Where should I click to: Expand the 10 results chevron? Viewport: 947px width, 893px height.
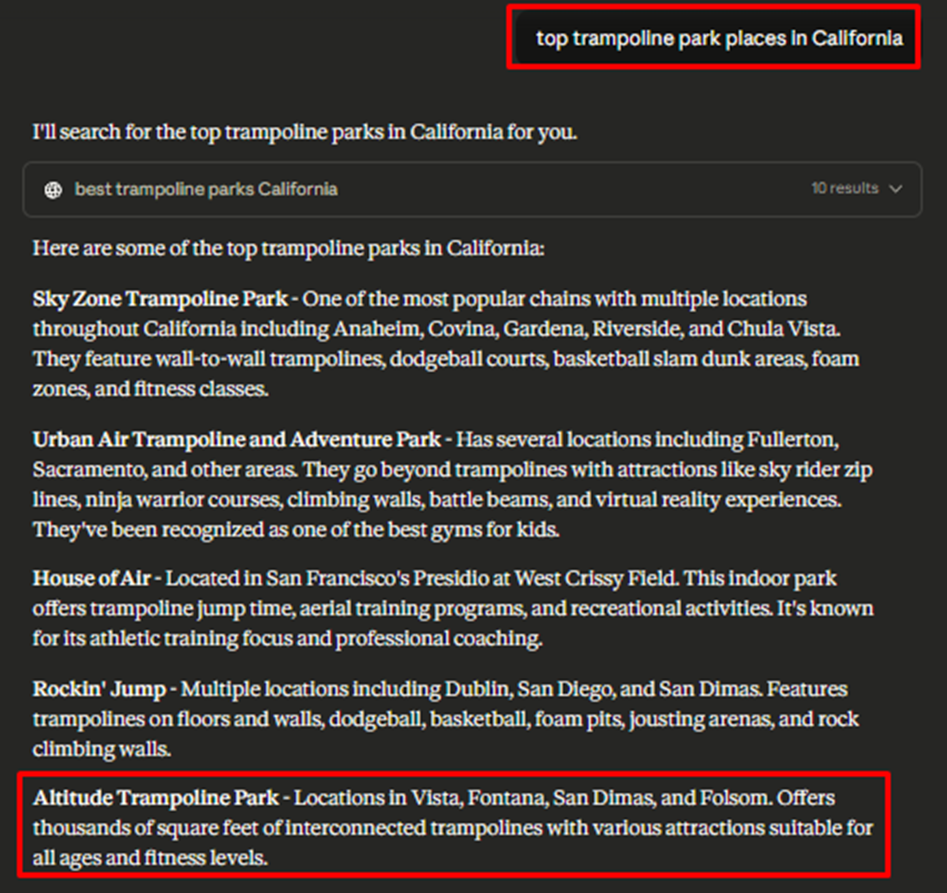click(896, 189)
